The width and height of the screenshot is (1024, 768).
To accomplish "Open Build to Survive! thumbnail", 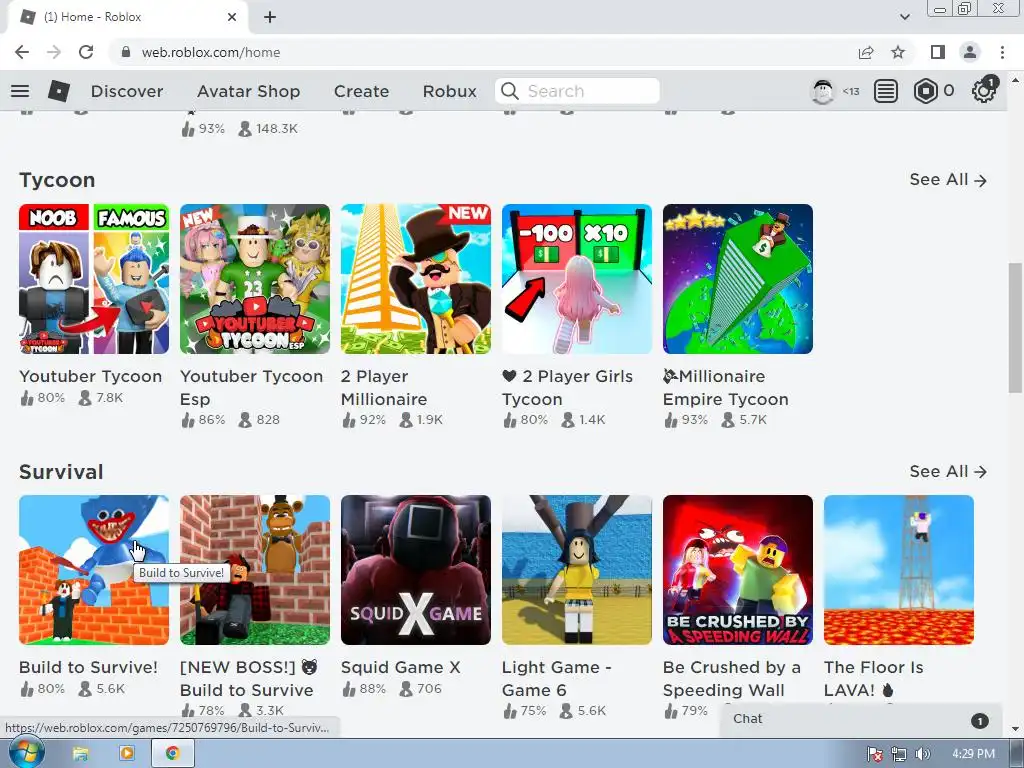I will pyautogui.click(x=94, y=570).
